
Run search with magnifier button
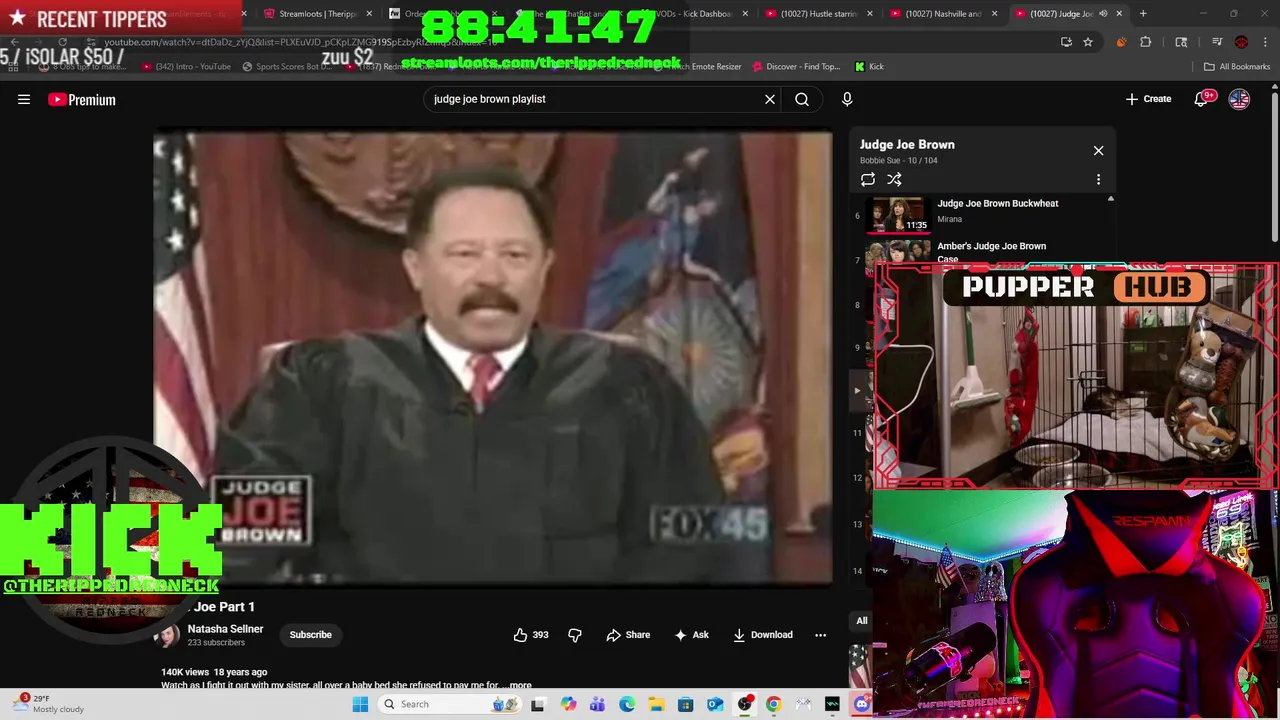tap(802, 99)
